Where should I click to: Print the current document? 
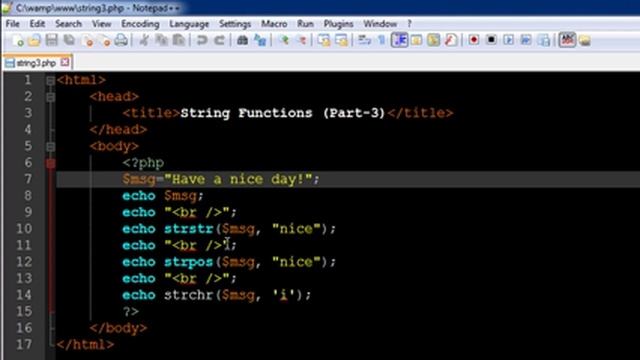[x=121, y=40]
